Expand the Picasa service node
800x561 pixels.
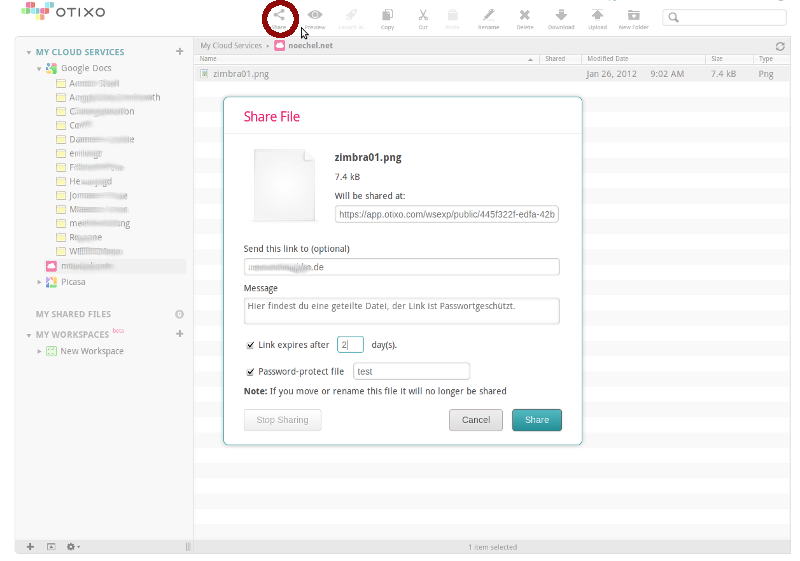[x=40, y=283]
